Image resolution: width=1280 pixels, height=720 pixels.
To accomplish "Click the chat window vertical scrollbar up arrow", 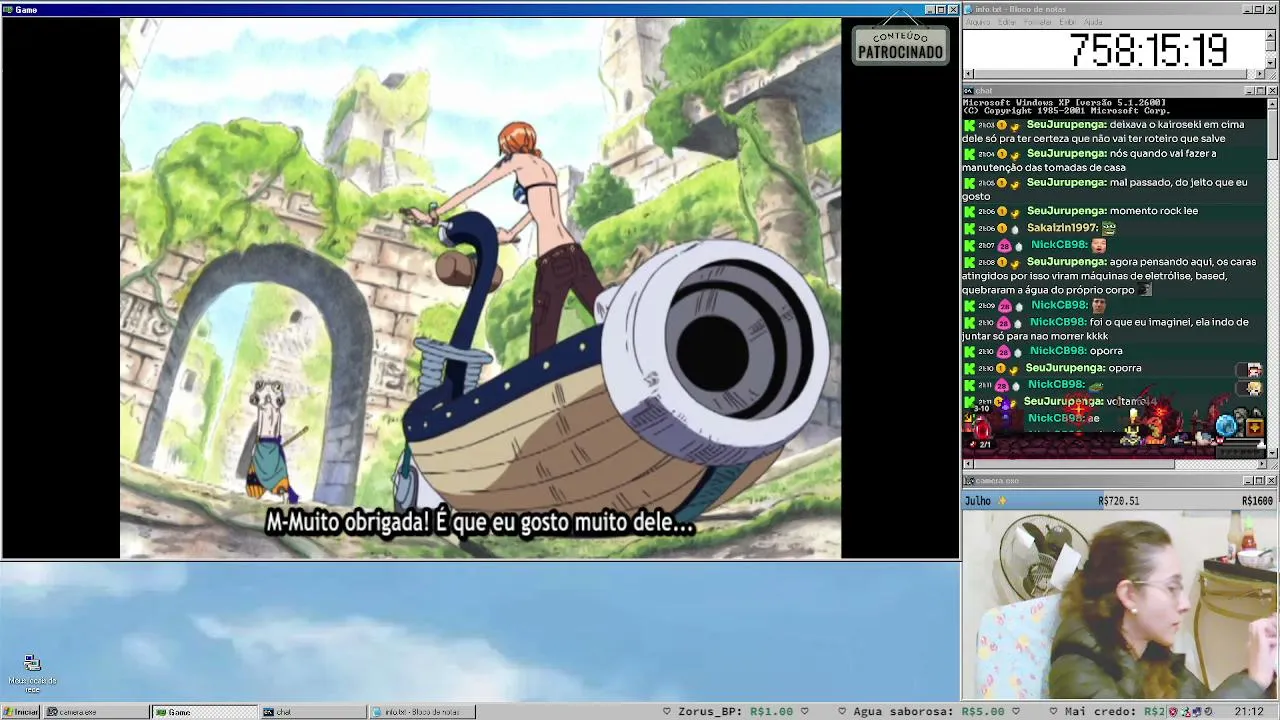I will tap(1272, 104).
